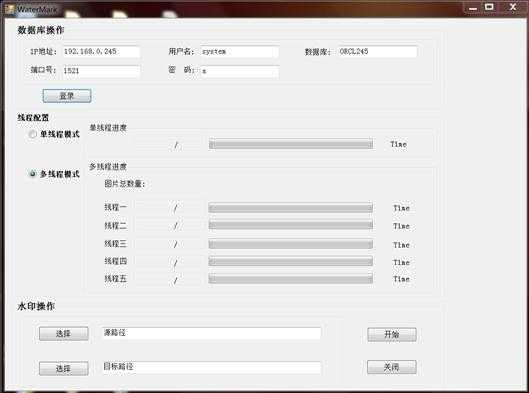Click the 线程三 progress bar
529x393 pixels.
coord(290,244)
